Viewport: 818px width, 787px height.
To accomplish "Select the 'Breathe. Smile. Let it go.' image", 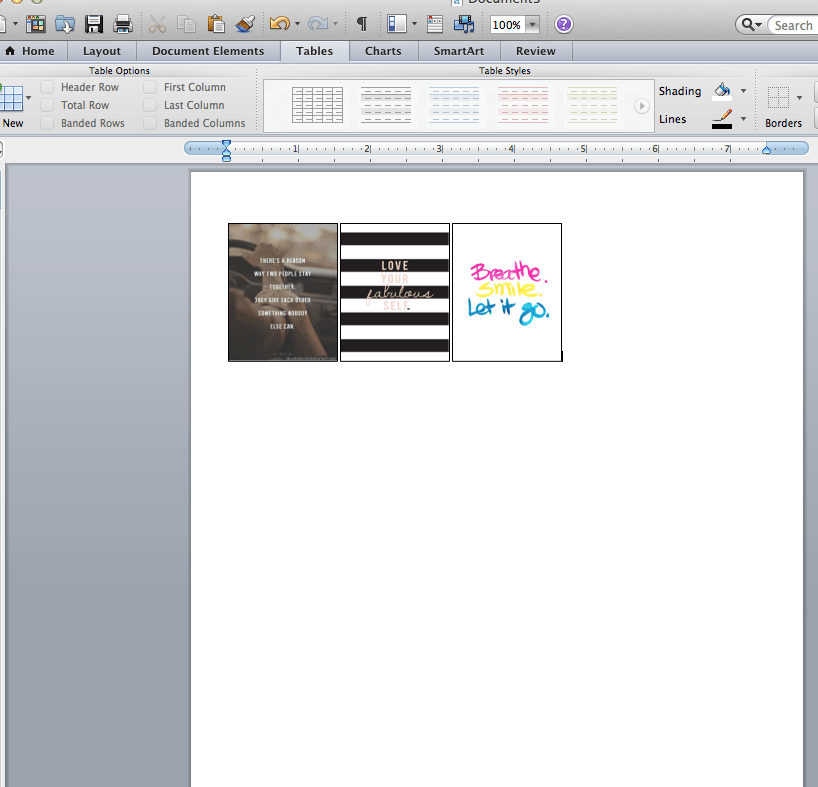I will click(x=507, y=292).
